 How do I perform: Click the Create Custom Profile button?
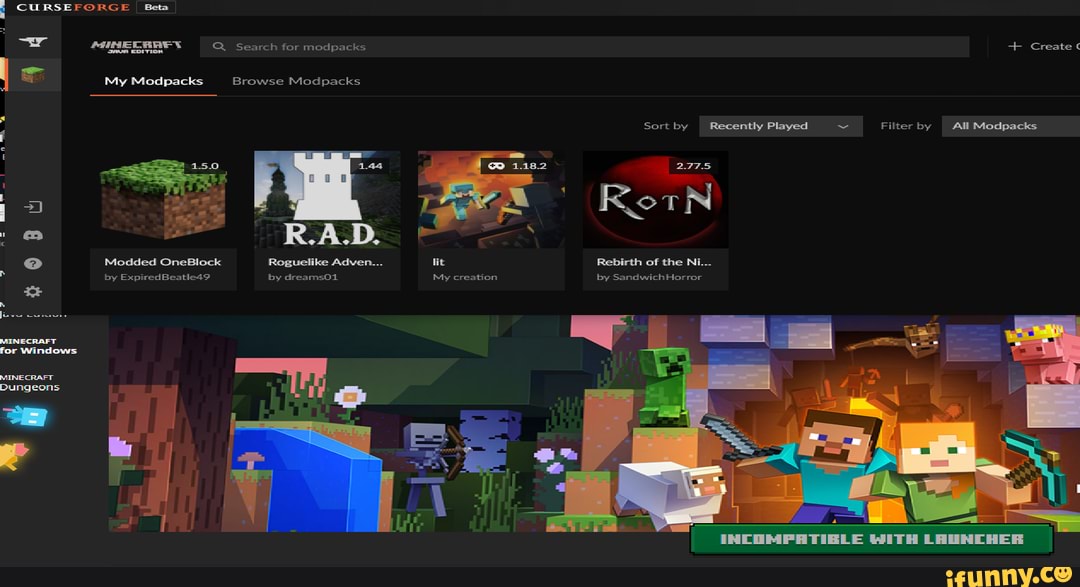click(x=1045, y=45)
